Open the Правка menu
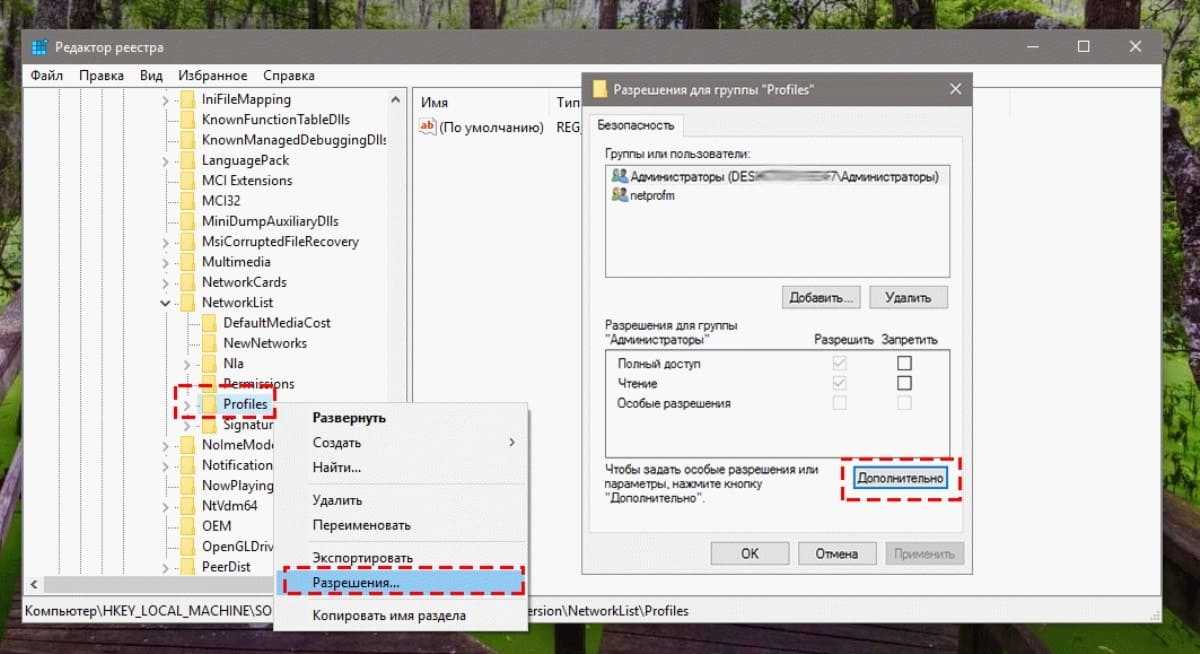Viewport: 1200px width, 654px height. pos(101,75)
